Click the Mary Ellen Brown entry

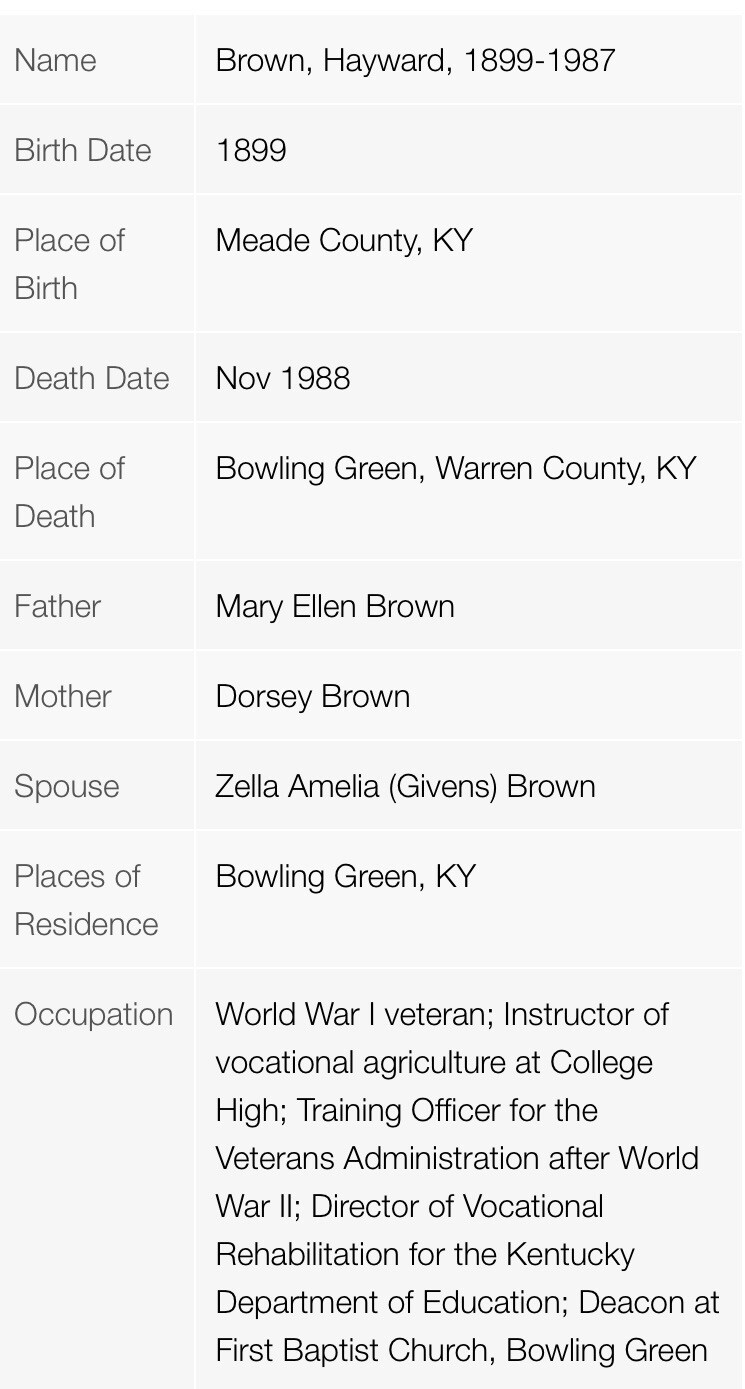335,606
